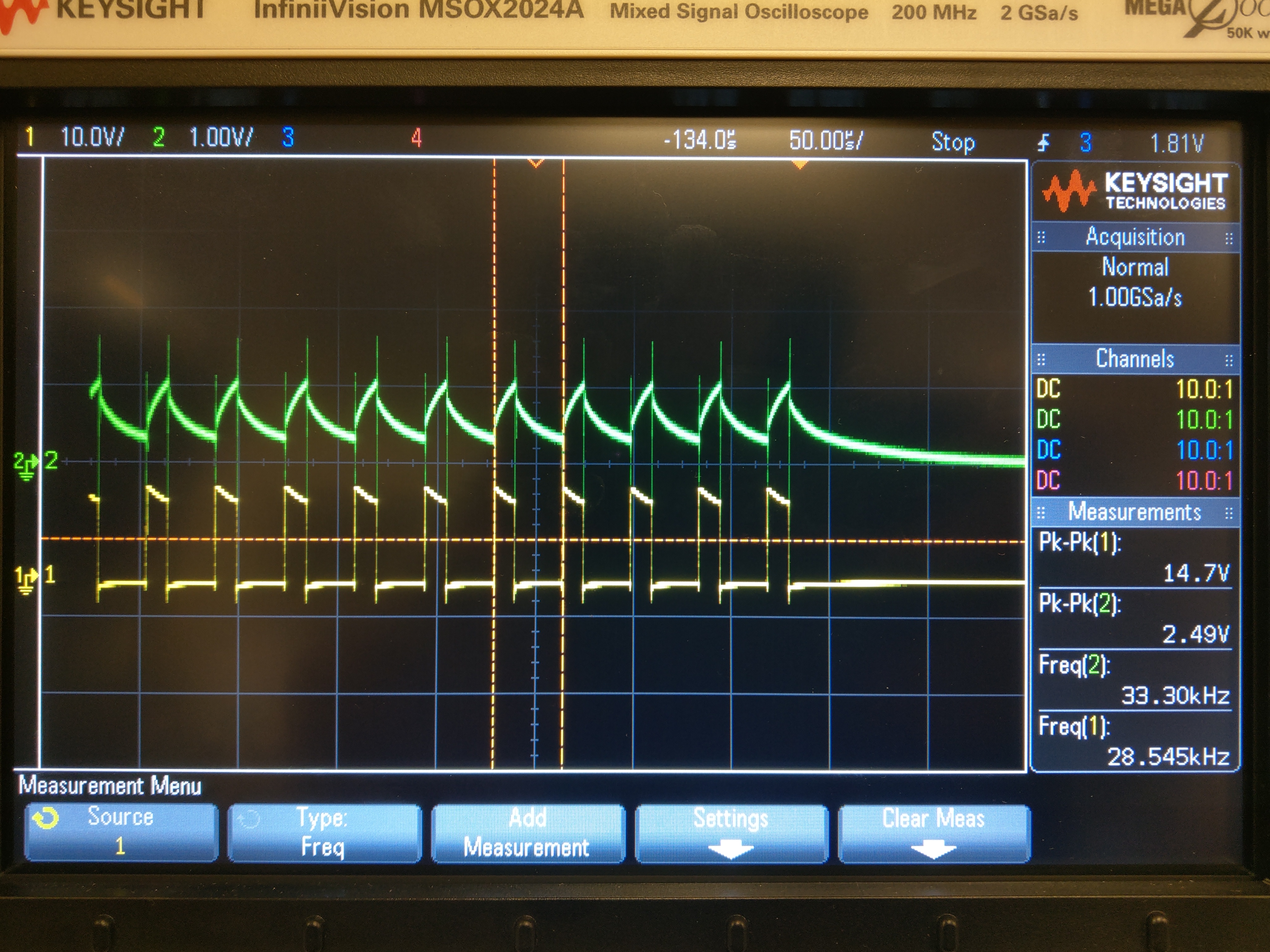Viewport: 1270px width, 952px height.
Task: Select channel 1 scale 10.0V/ label
Action: (x=92, y=137)
